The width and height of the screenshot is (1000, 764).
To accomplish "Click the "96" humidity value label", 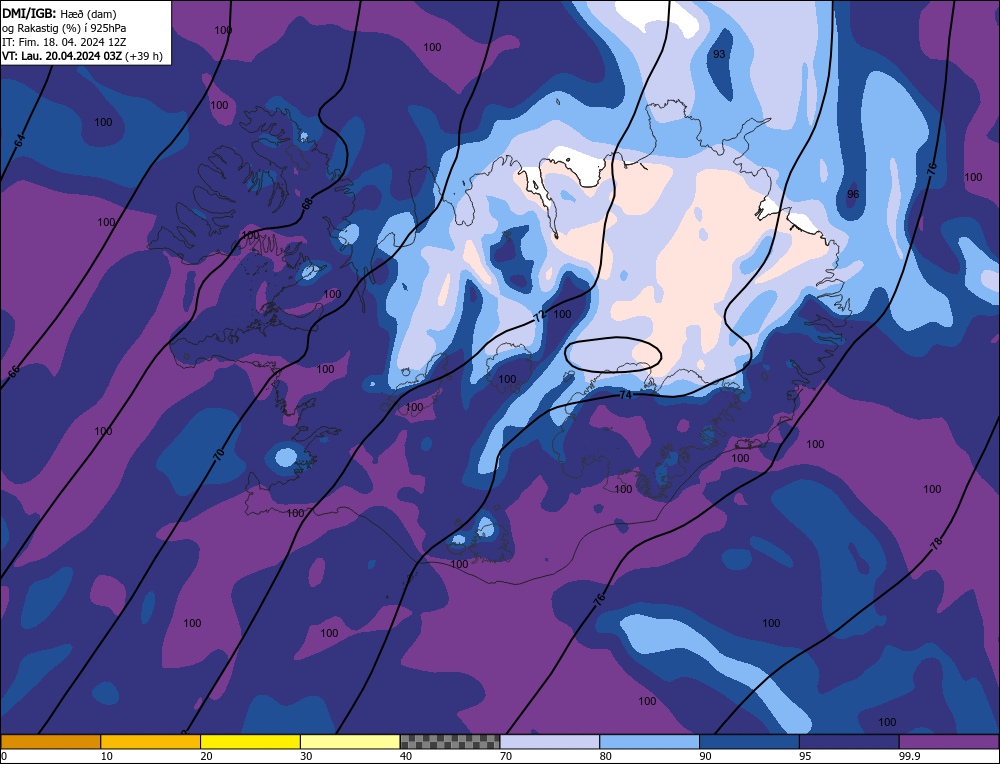I will pos(853,194).
